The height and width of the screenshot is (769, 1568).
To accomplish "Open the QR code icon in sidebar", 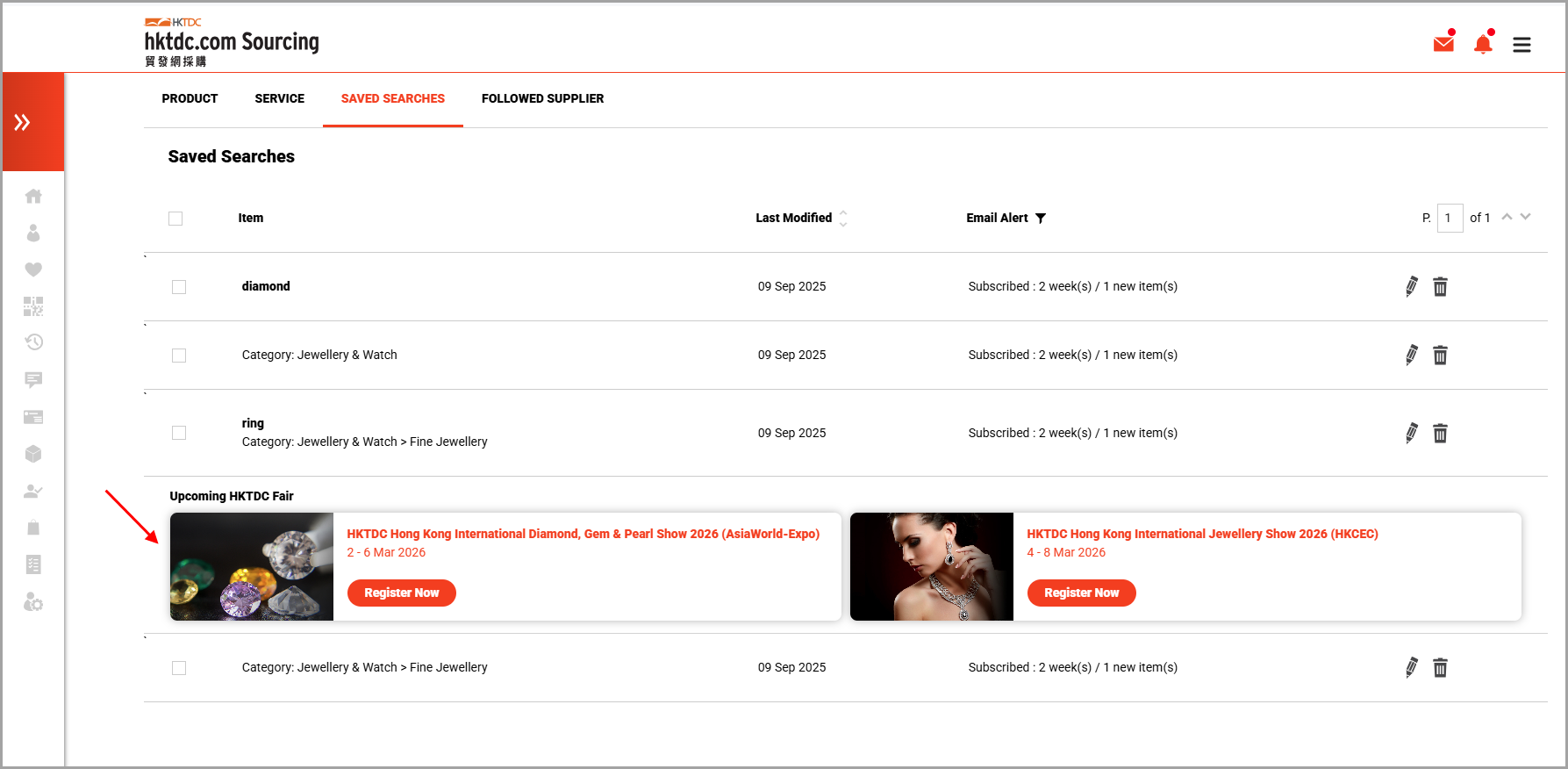I will coord(33,306).
